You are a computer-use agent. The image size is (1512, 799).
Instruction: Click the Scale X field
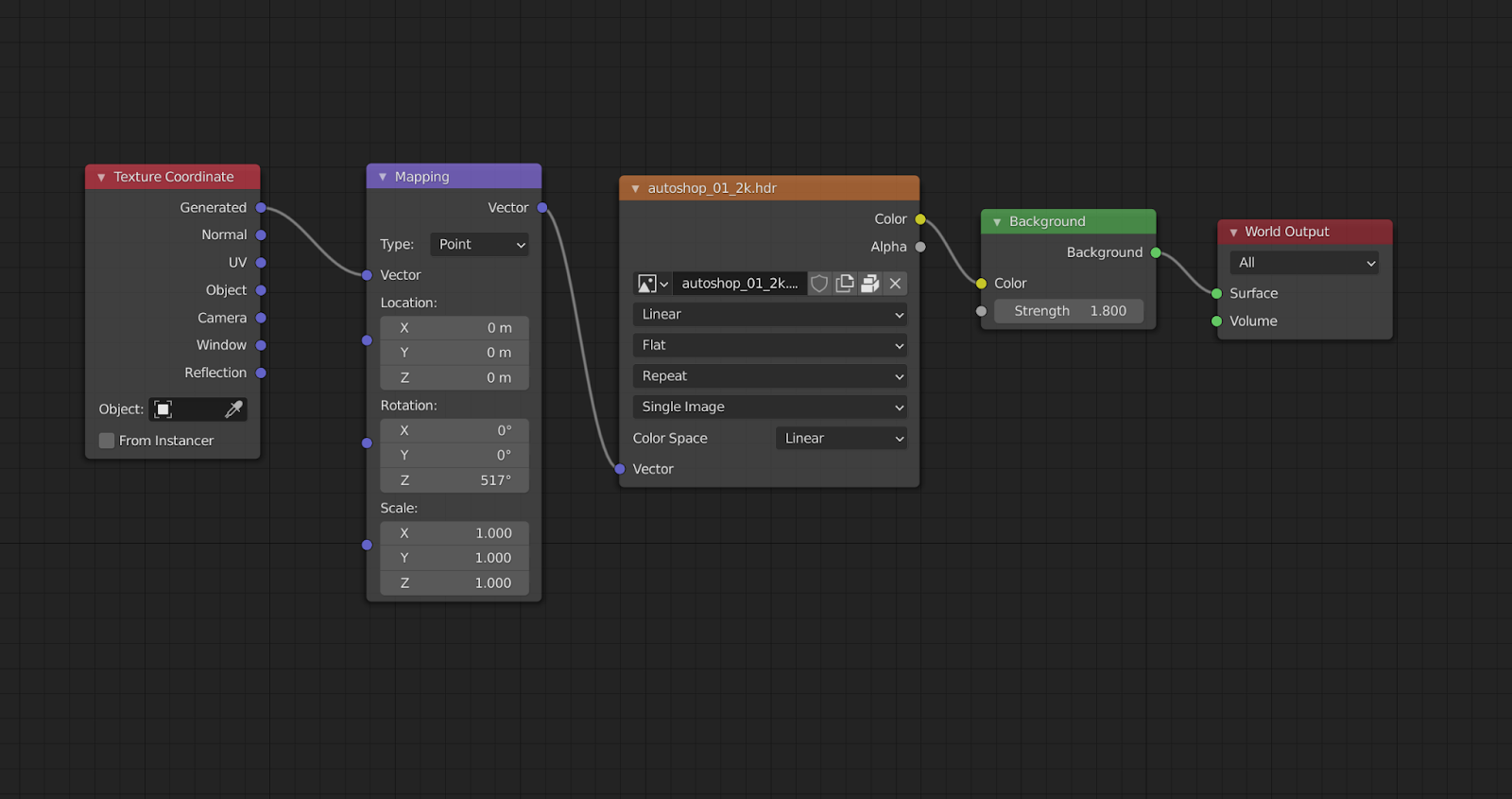click(455, 533)
